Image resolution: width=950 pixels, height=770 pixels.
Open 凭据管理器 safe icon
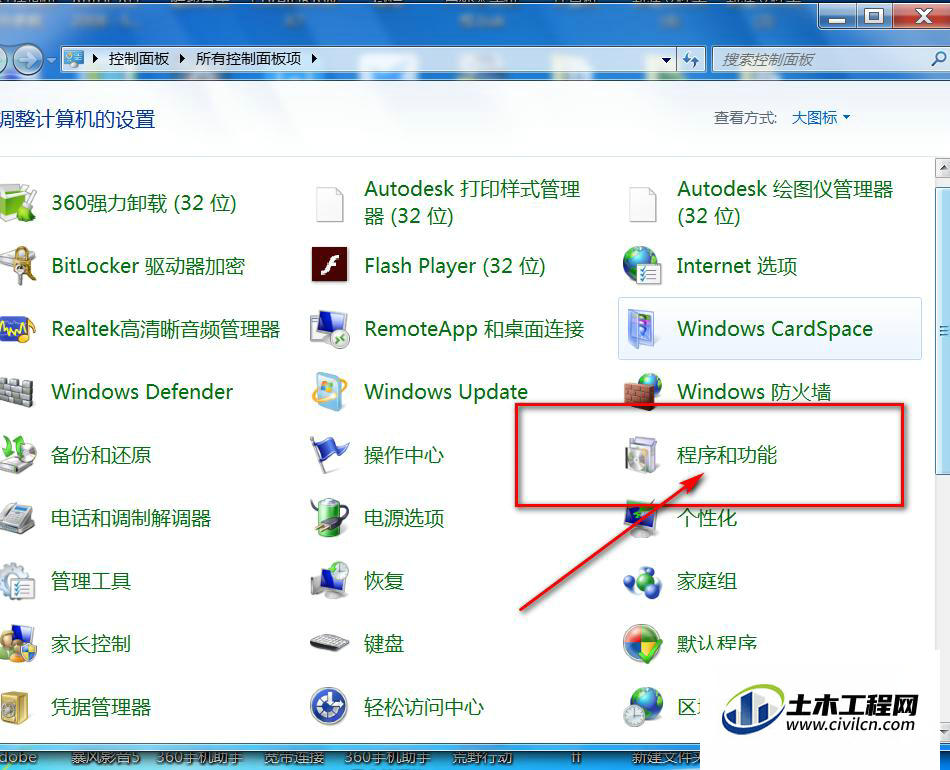(x=16, y=707)
